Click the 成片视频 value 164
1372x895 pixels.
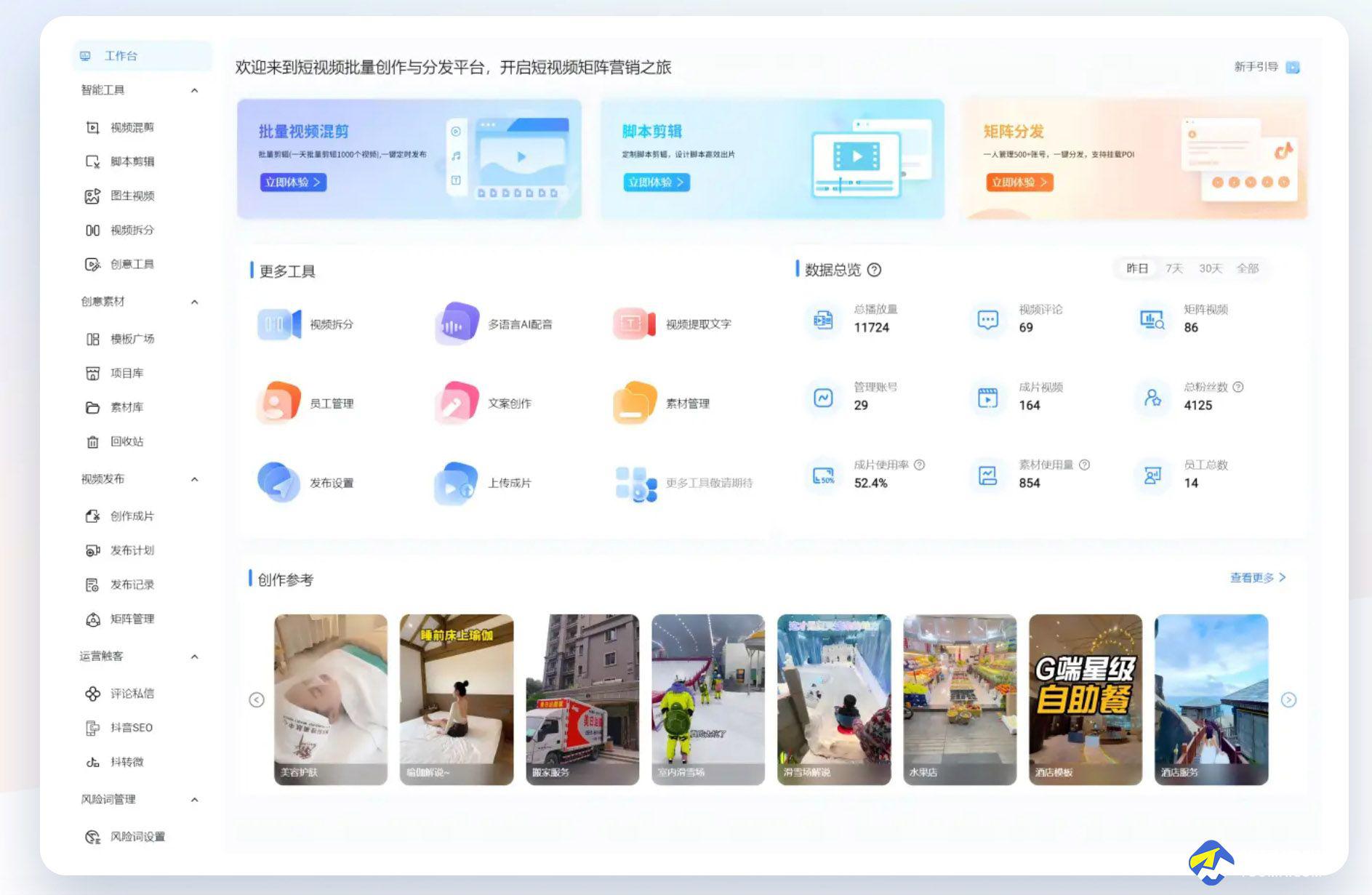point(1030,406)
